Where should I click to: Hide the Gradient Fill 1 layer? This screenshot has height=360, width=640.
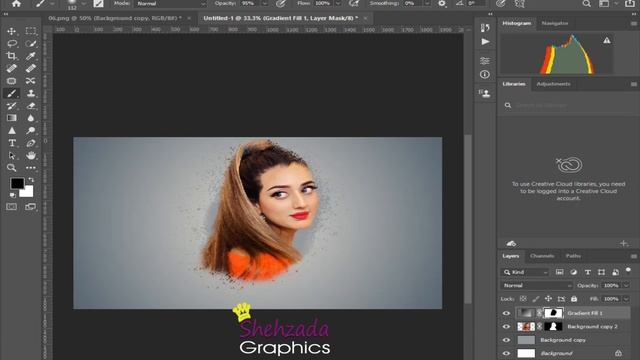tap(507, 313)
